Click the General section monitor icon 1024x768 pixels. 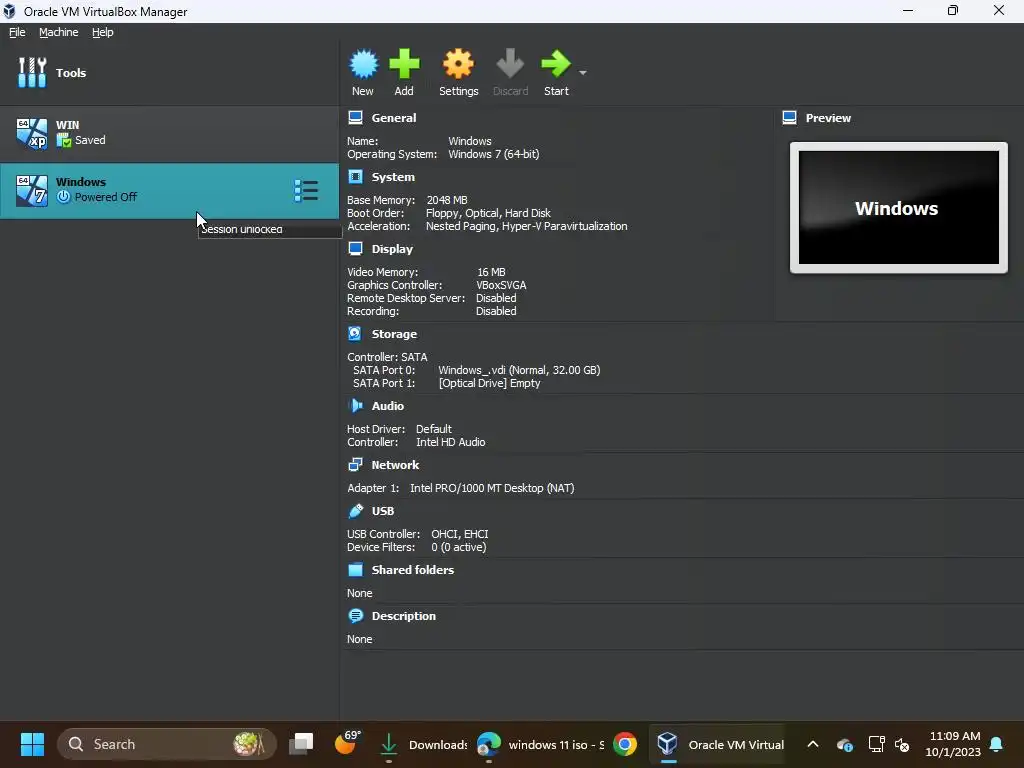355,118
